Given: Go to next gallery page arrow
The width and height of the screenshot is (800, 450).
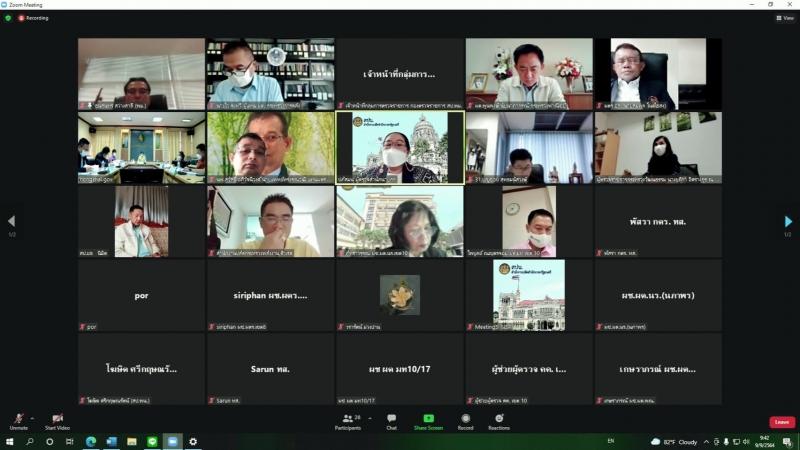Looking at the screenshot, I should (788, 221).
